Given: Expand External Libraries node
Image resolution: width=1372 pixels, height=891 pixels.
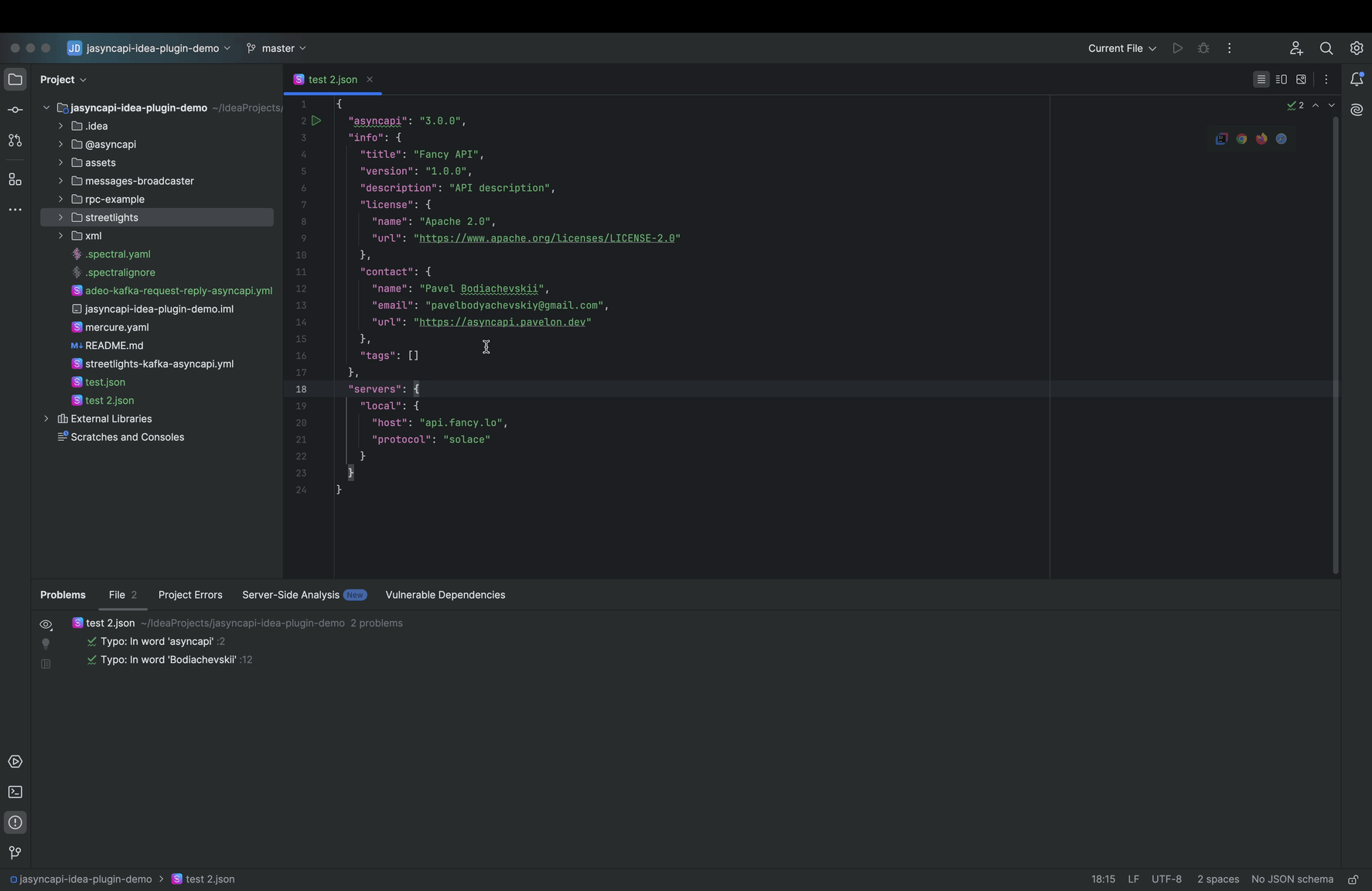Looking at the screenshot, I should click(x=46, y=419).
